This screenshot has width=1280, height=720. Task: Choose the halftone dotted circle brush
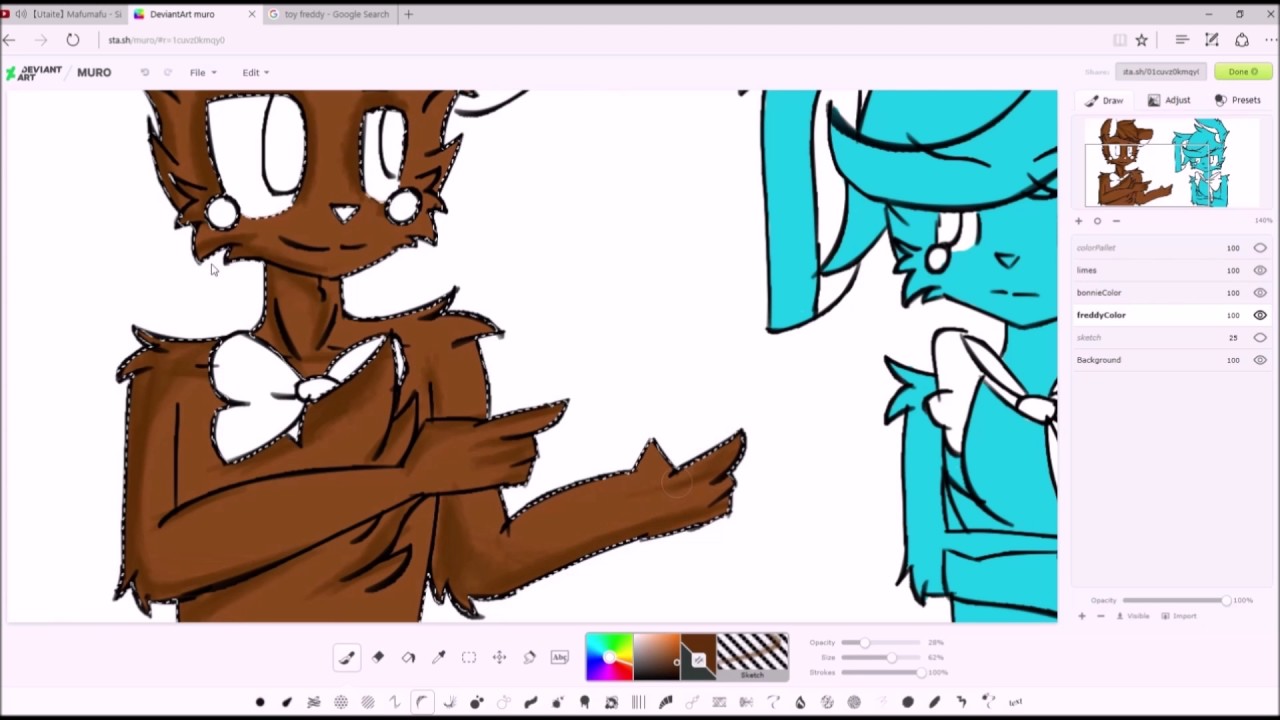341,702
